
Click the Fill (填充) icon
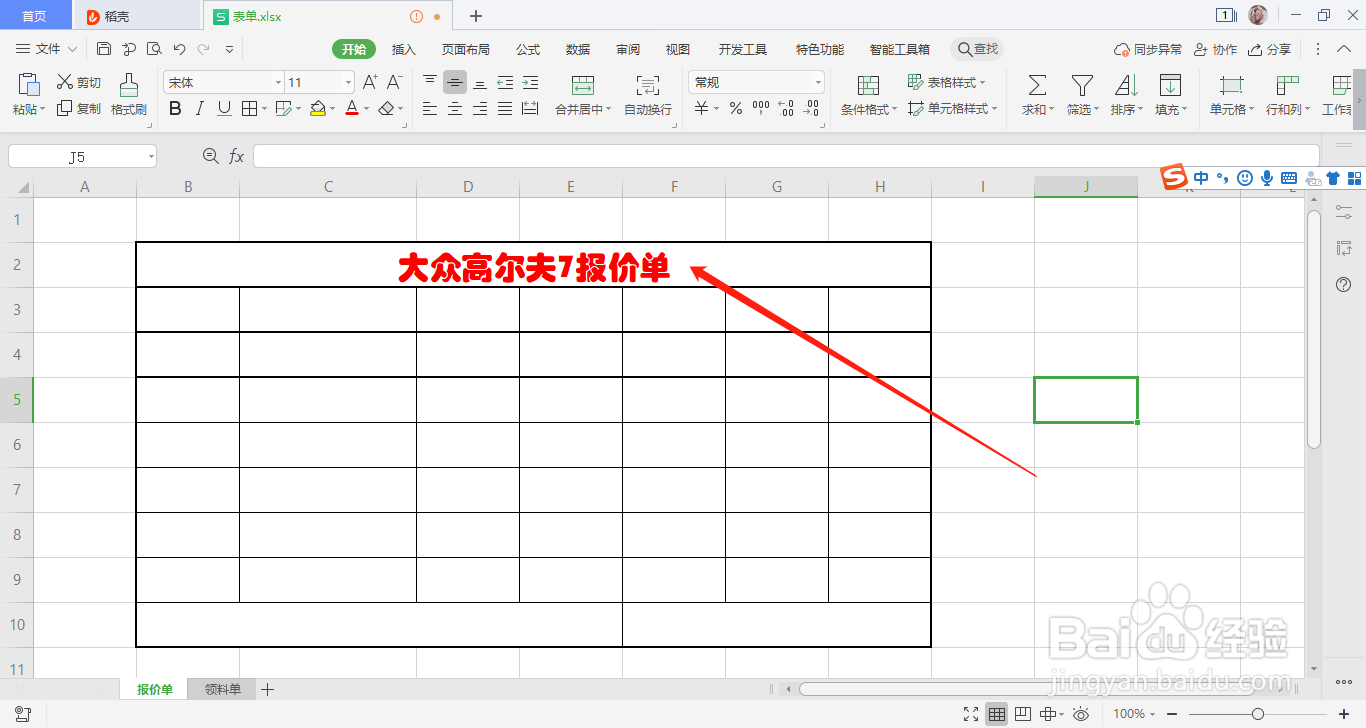(1170, 85)
